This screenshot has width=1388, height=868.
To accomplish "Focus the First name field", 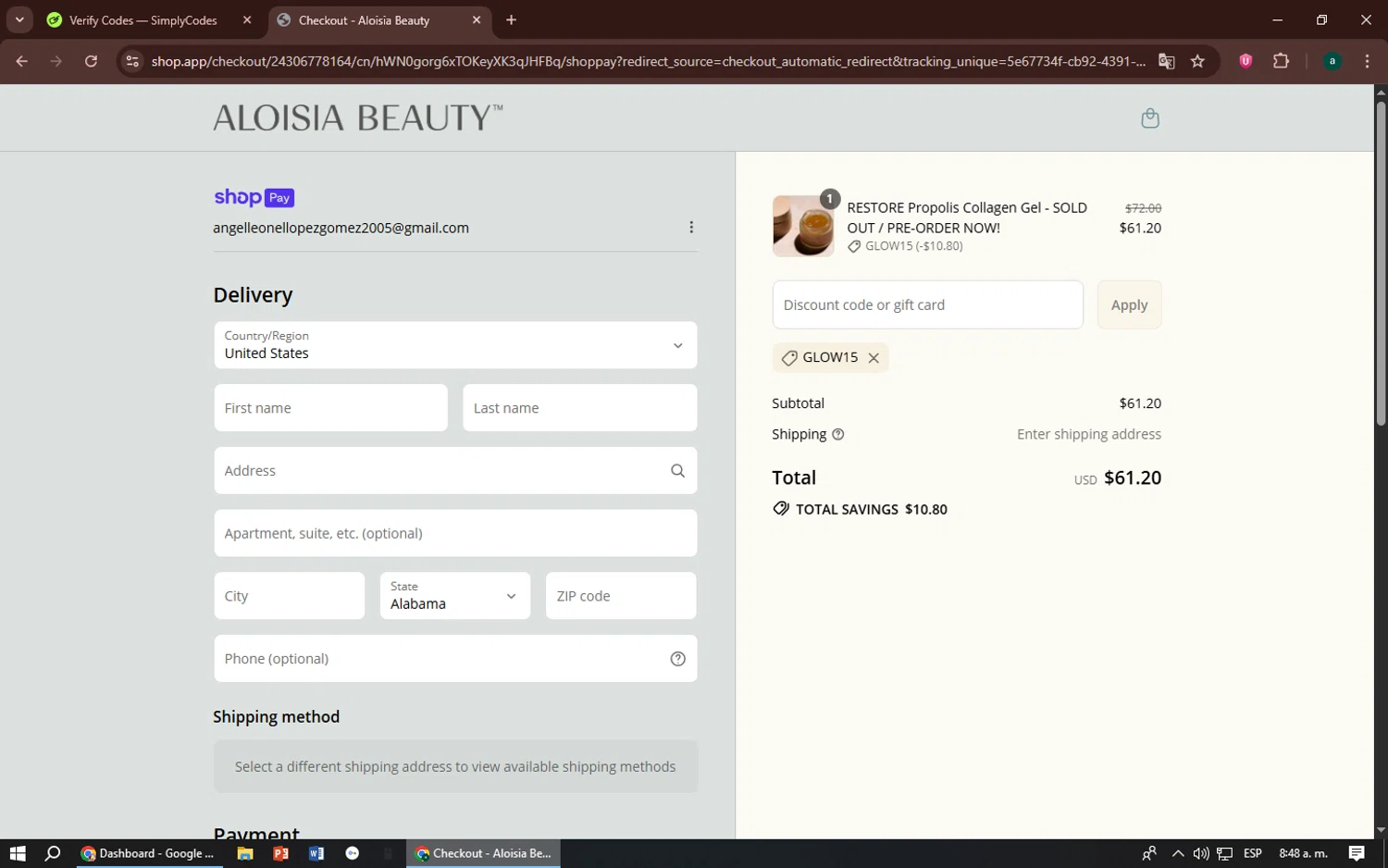I will tap(330, 408).
